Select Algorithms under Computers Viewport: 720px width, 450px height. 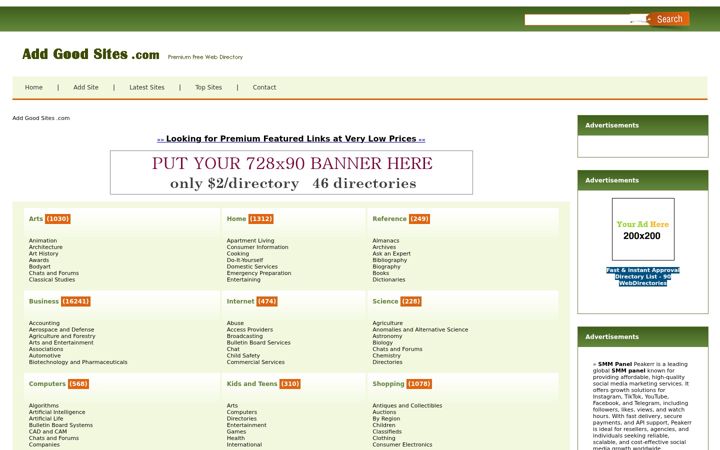pyautogui.click(x=44, y=406)
